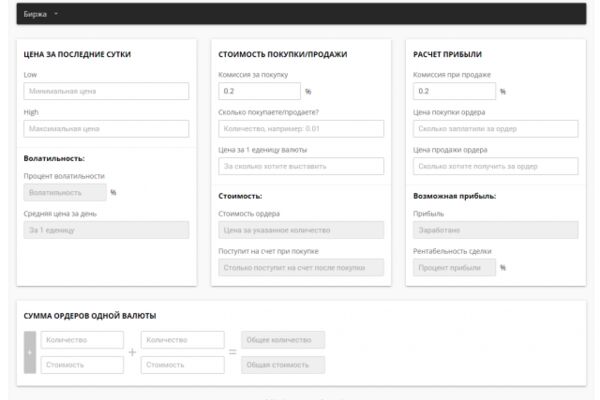This screenshot has width=600, height=400.
Task: Click the Поступит на счет при покупке field
Action: pyautogui.click(x=301, y=267)
